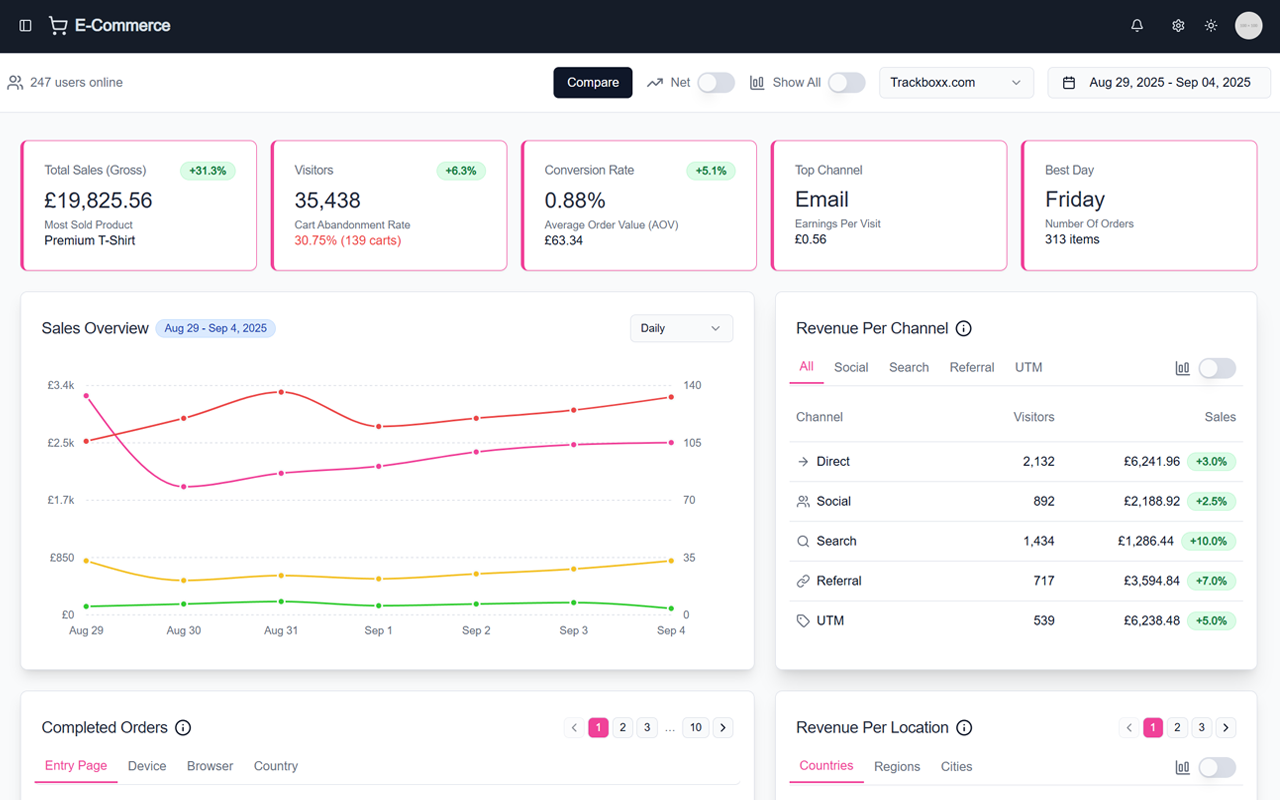Open the date range picker
Viewport: 1280px width, 800px height.
pos(1158,82)
